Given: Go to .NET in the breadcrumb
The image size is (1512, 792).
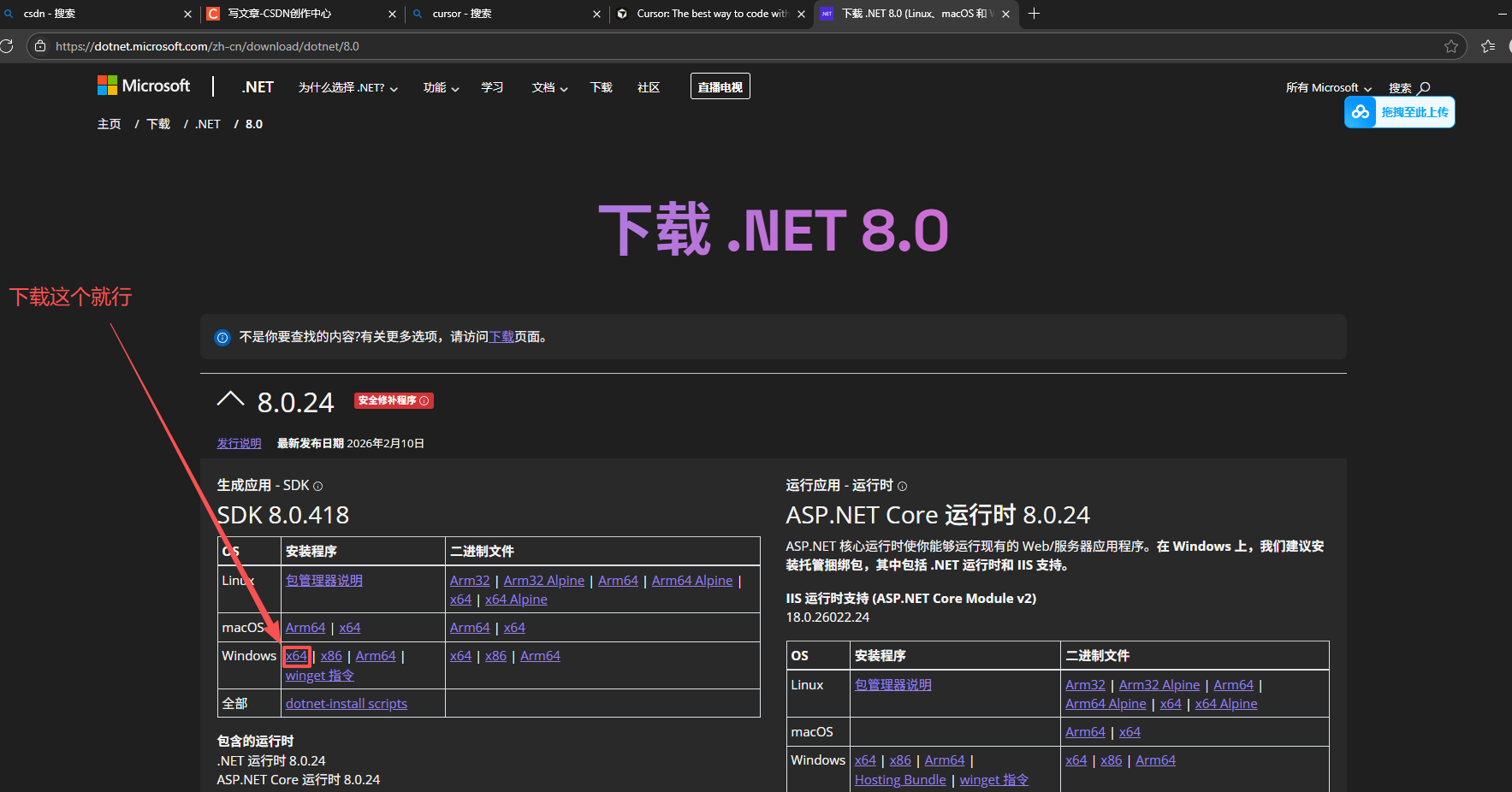Looking at the screenshot, I should (x=208, y=124).
